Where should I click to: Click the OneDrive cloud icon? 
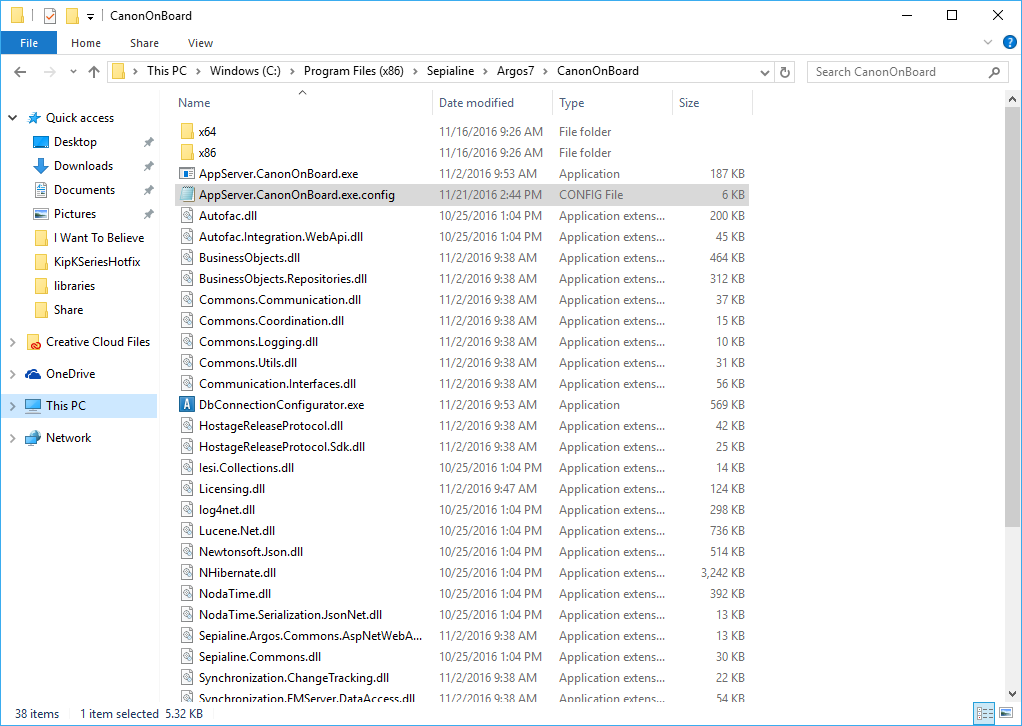point(33,374)
